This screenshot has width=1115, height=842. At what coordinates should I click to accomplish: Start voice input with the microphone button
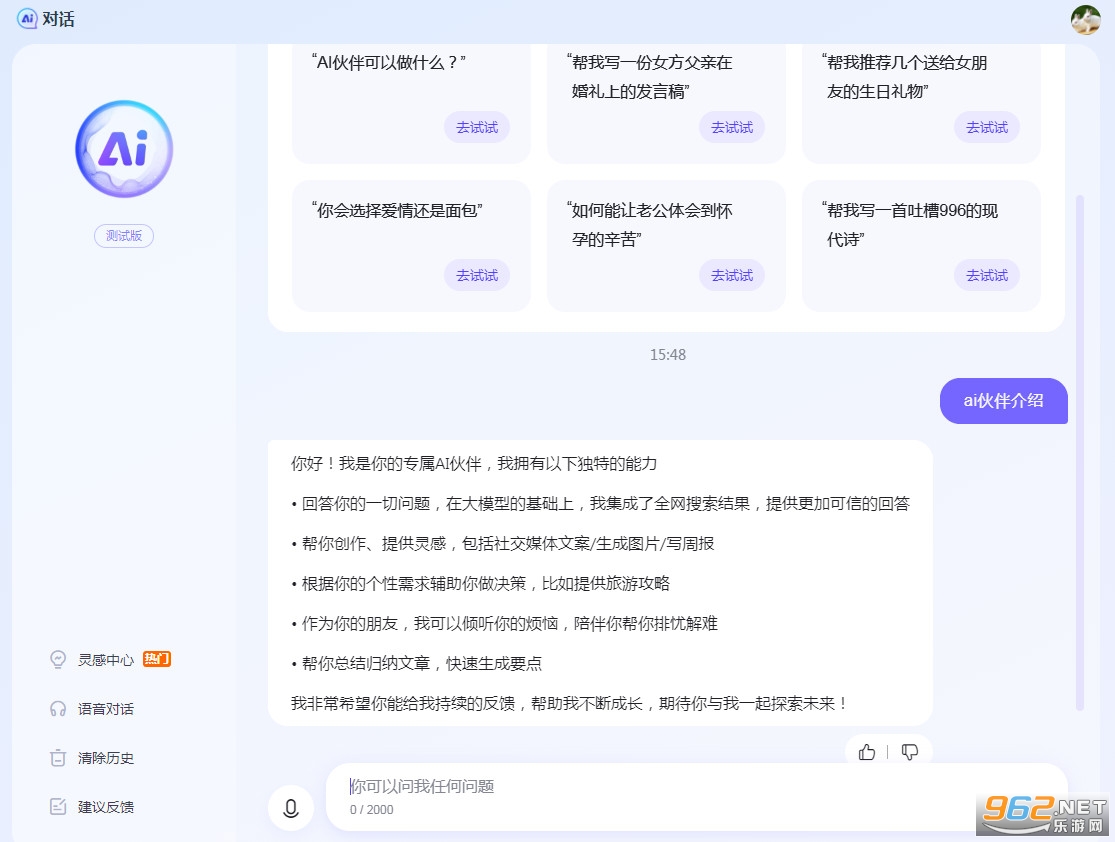coord(291,808)
